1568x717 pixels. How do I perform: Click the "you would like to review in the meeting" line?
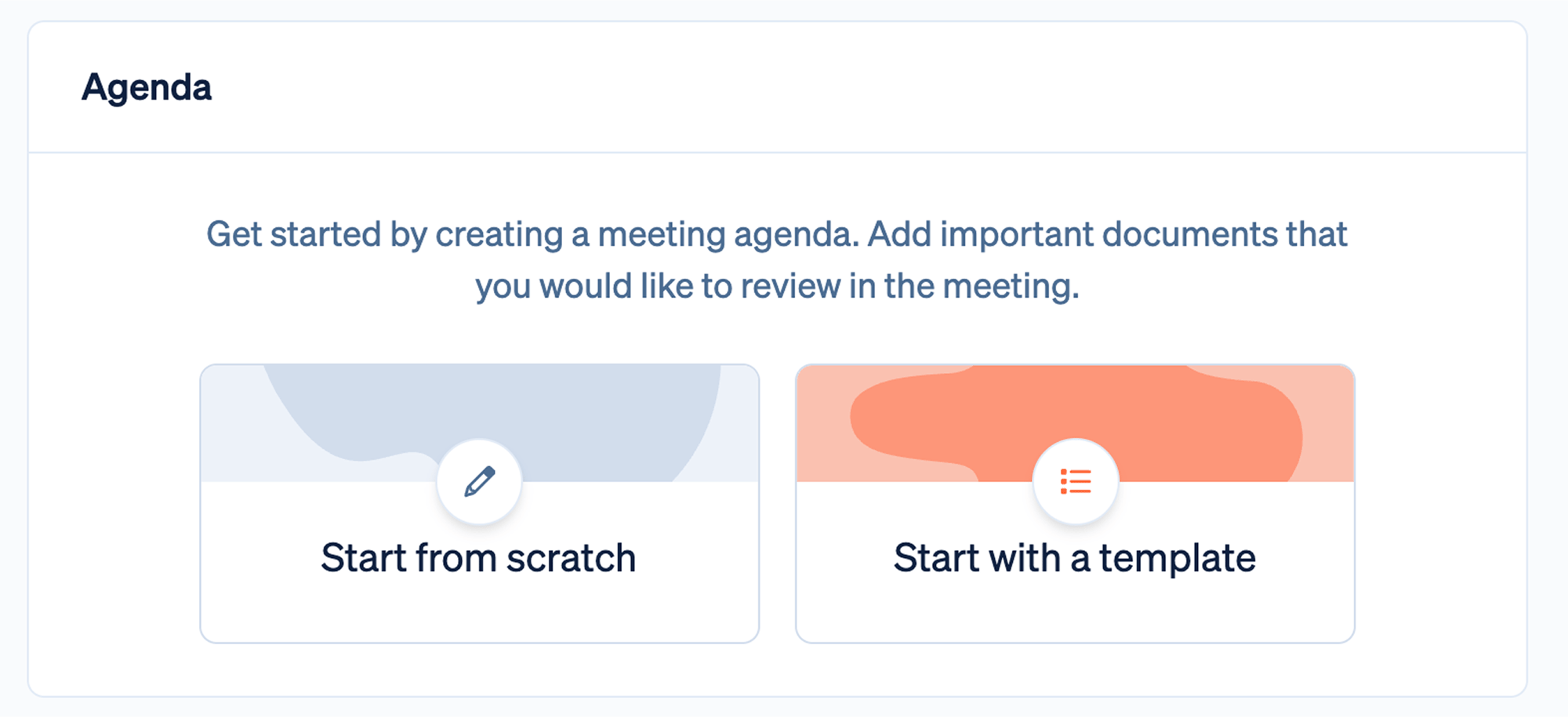click(x=776, y=286)
